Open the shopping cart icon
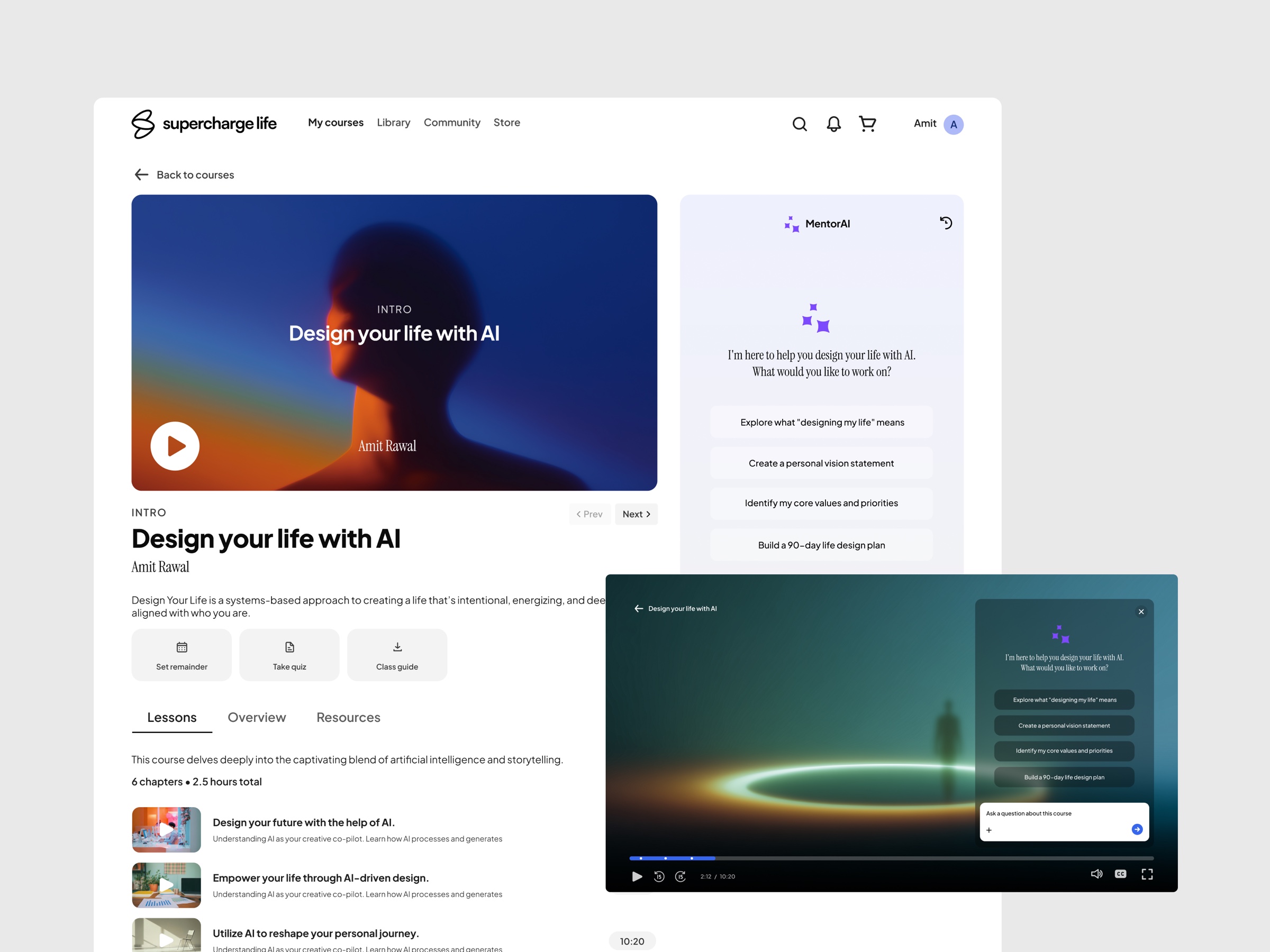Image resolution: width=1270 pixels, height=952 pixels. pyautogui.click(x=867, y=124)
